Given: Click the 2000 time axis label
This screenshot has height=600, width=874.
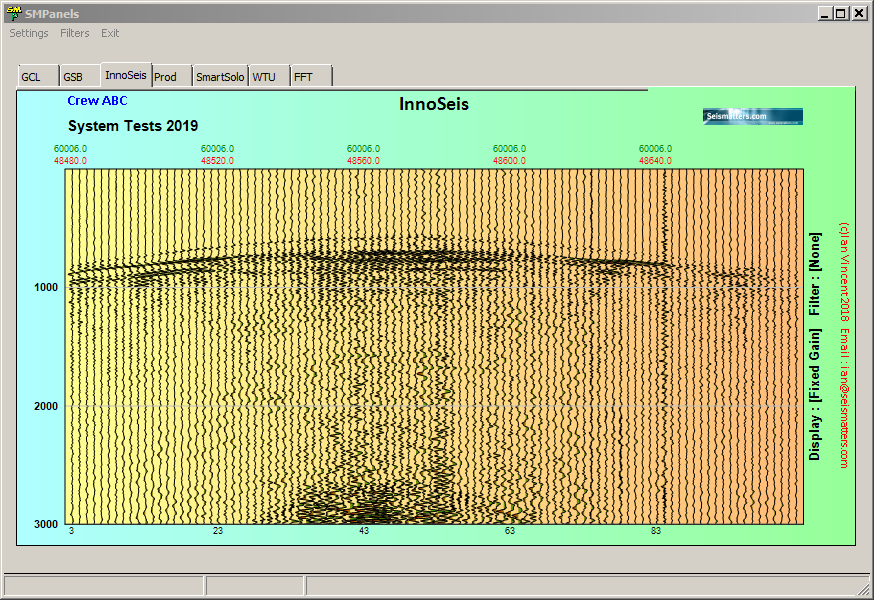Looking at the screenshot, I should coord(46,407).
